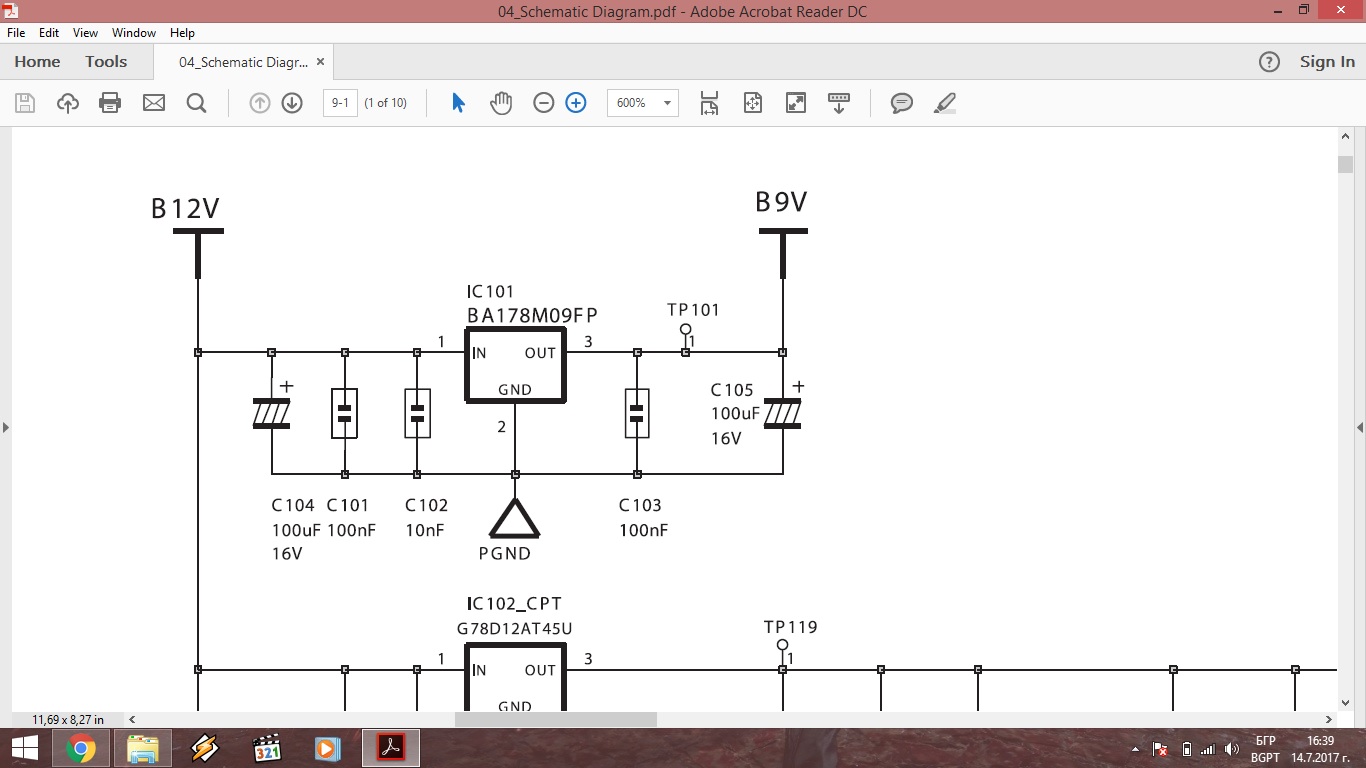The image size is (1366, 768).
Task: Open File Explorer from taskbar
Action: click(x=143, y=748)
